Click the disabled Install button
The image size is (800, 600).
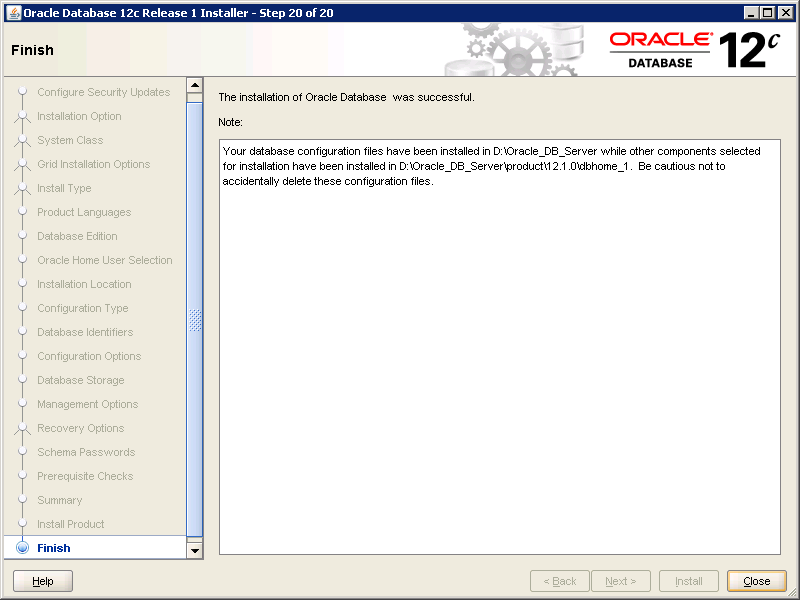click(x=689, y=581)
